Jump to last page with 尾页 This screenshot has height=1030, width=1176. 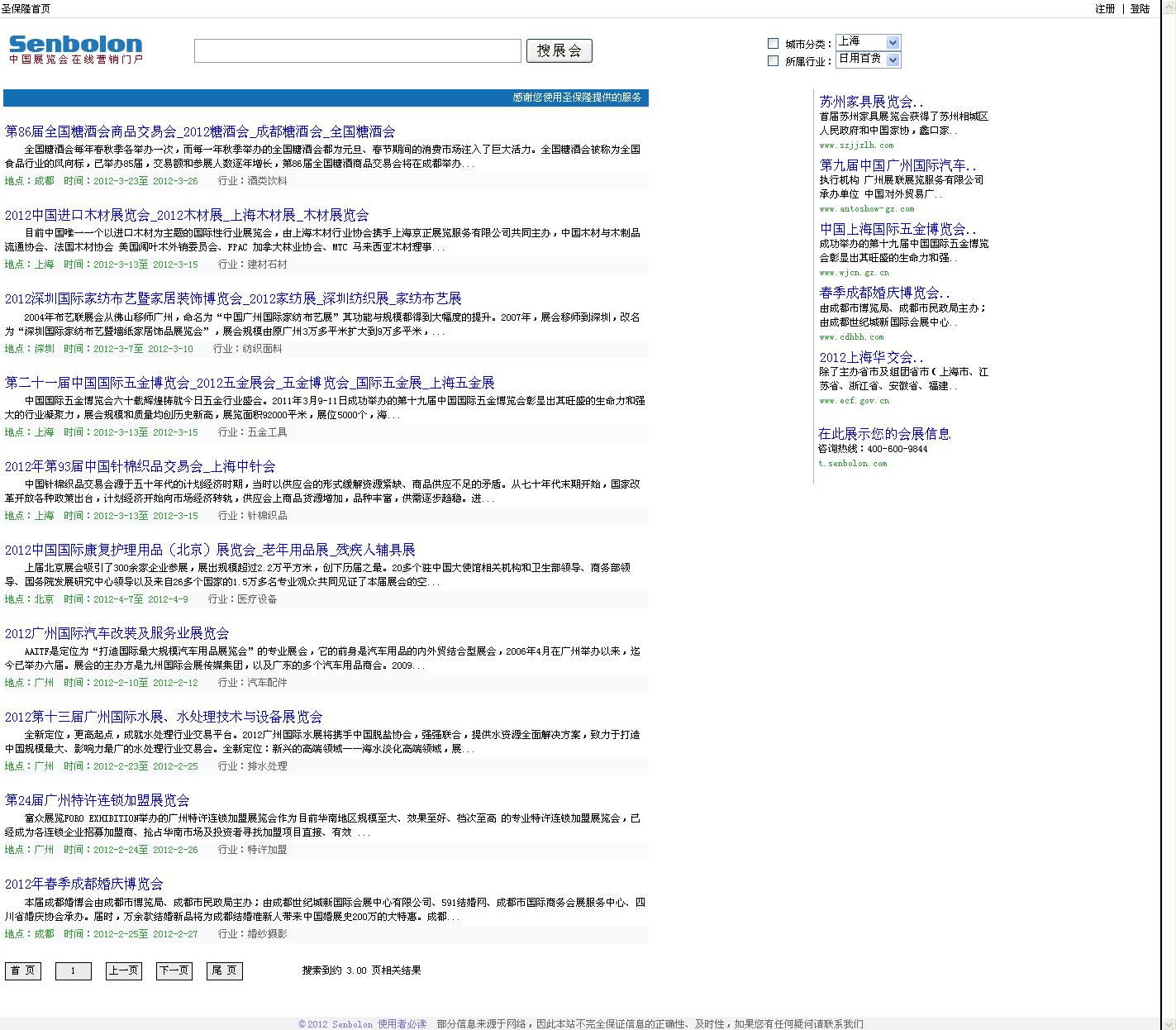[x=224, y=970]
